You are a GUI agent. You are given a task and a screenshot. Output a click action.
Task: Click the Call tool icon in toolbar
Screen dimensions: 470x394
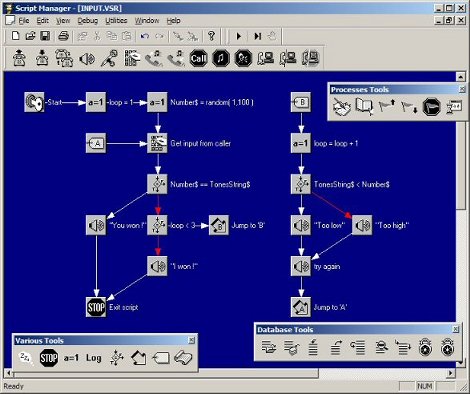click(198, 59)
